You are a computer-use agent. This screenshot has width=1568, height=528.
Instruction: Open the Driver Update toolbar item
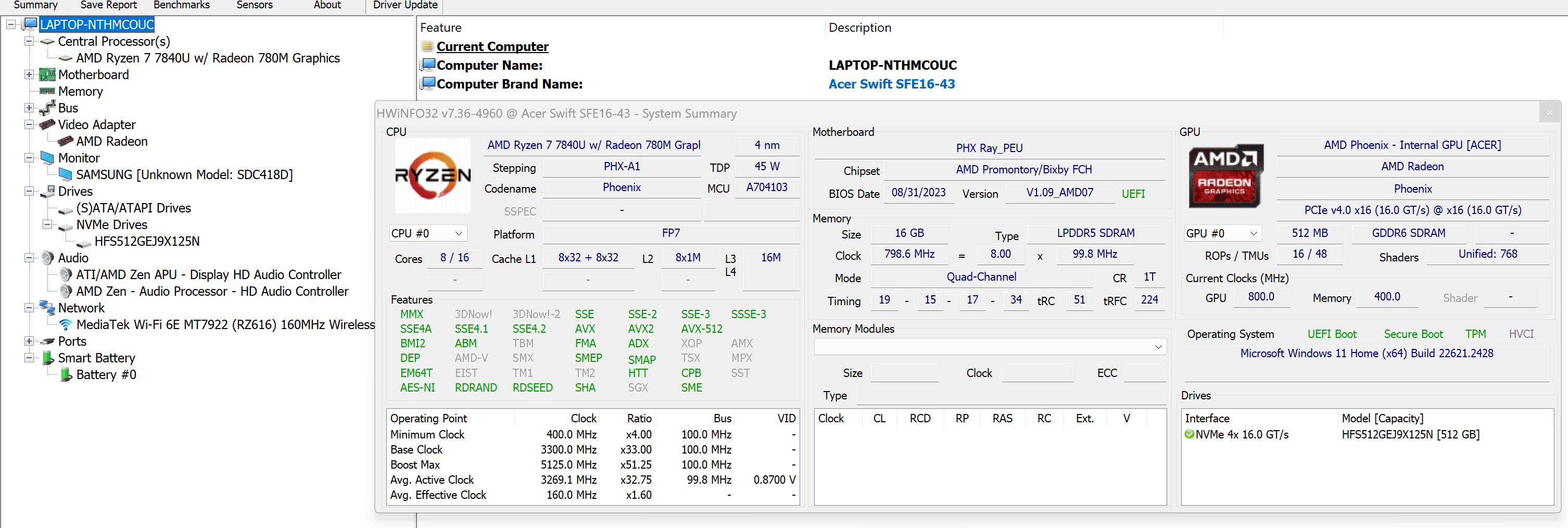(405, 6)
